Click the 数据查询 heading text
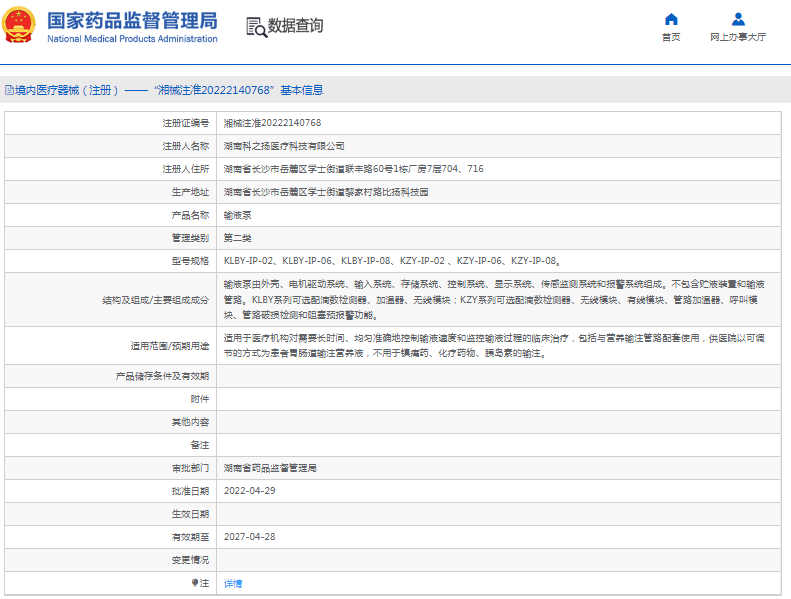The image size is (791, 599). coord(297,26)
